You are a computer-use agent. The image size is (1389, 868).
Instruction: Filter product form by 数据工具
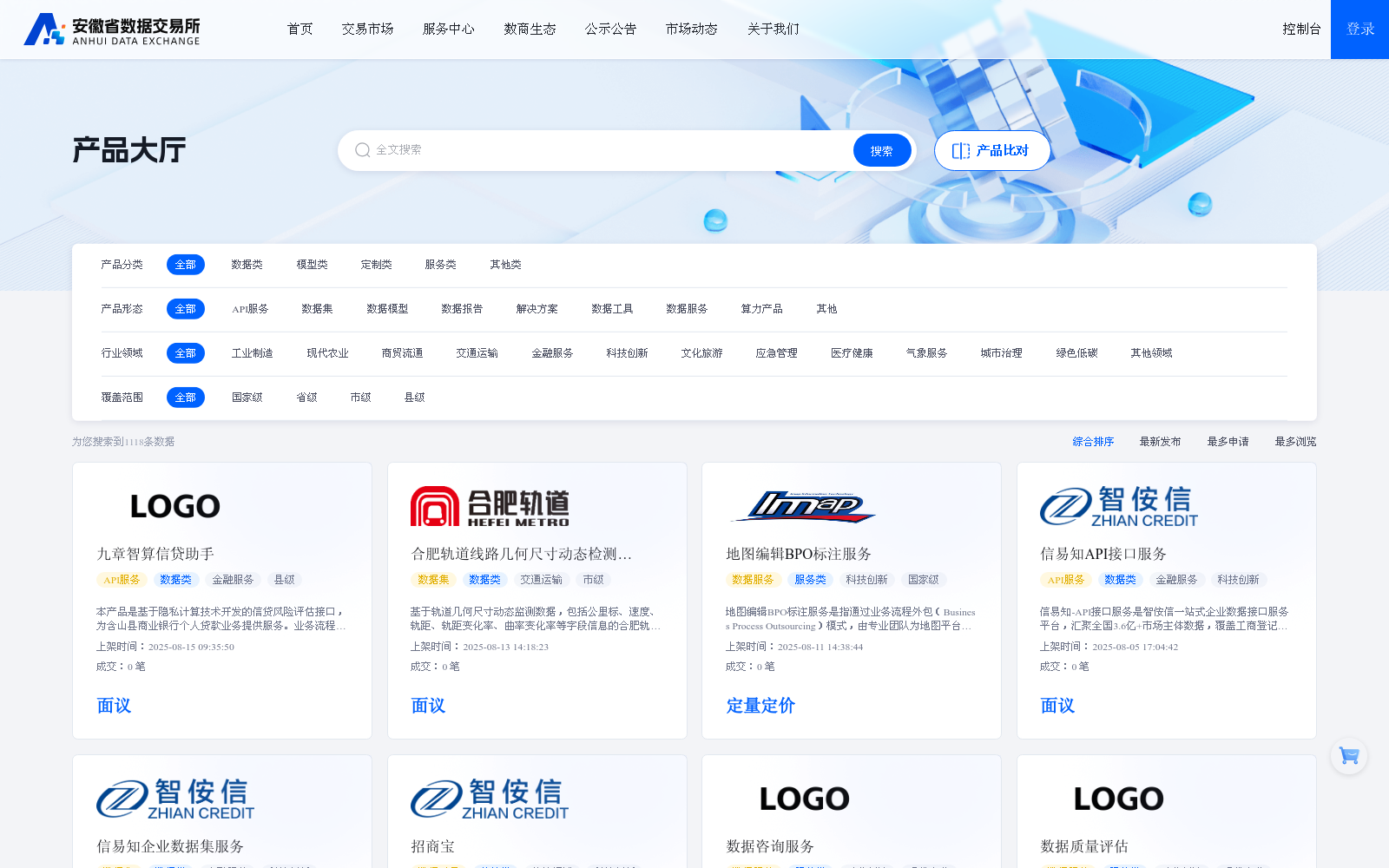tap(612, 309)
